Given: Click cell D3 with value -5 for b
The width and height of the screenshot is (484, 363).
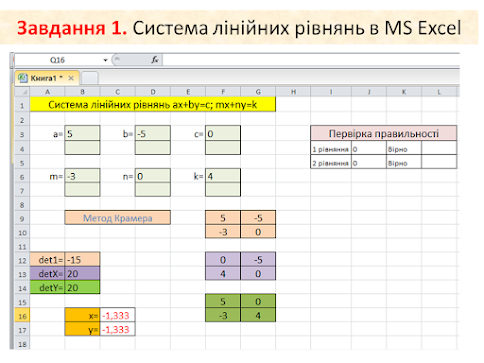Looking at the screenshot, I should (153, 134).
